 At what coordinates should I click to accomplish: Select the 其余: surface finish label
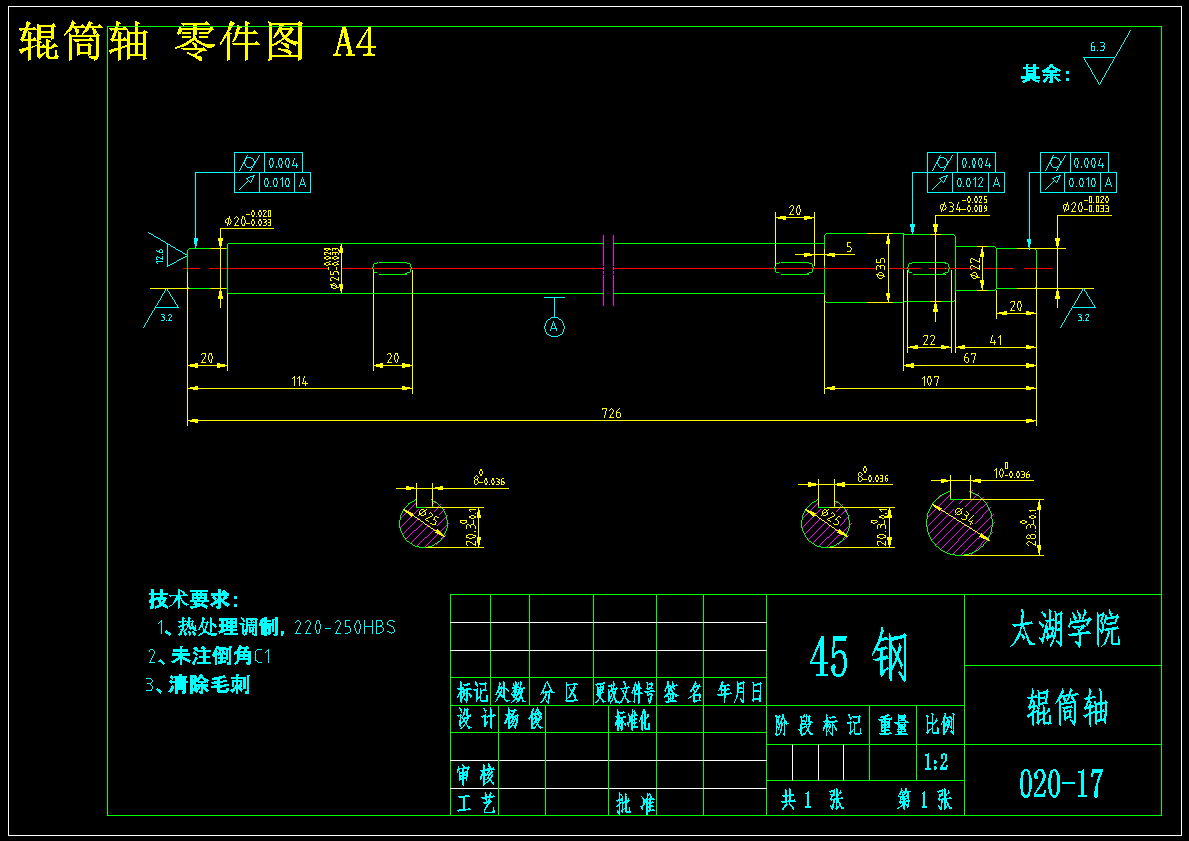(x=1046, y=74)
